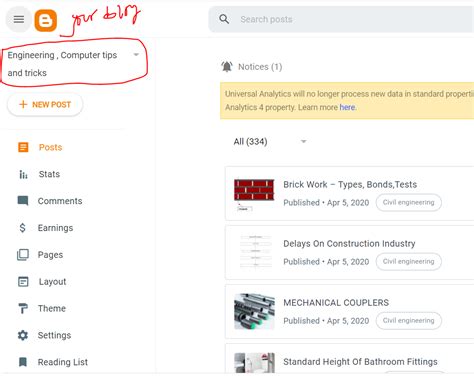474x376 pixels.
Task: Open the All (334) filter dropdown
Action: pos(270,141)
